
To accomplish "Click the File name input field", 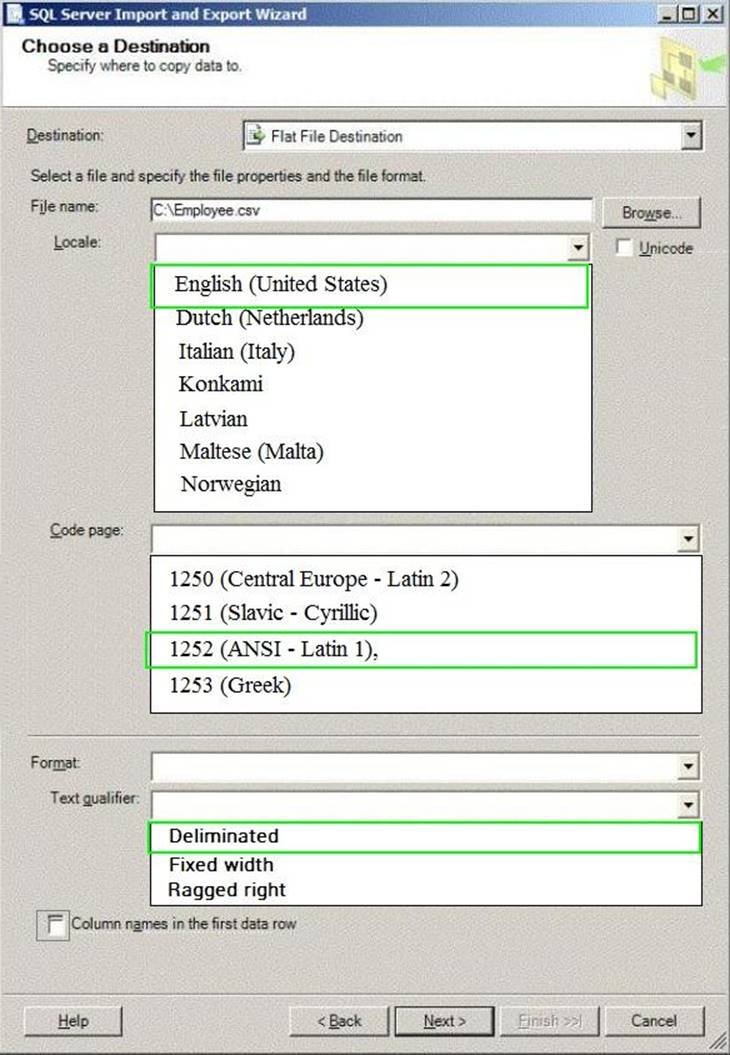I will (370, 211).
